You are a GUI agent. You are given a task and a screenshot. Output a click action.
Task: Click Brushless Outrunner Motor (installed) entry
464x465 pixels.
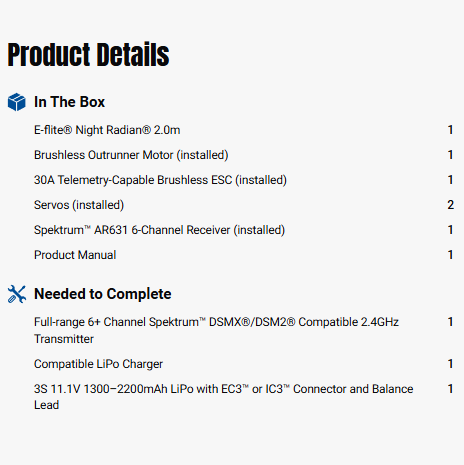[x=131, y=155]
